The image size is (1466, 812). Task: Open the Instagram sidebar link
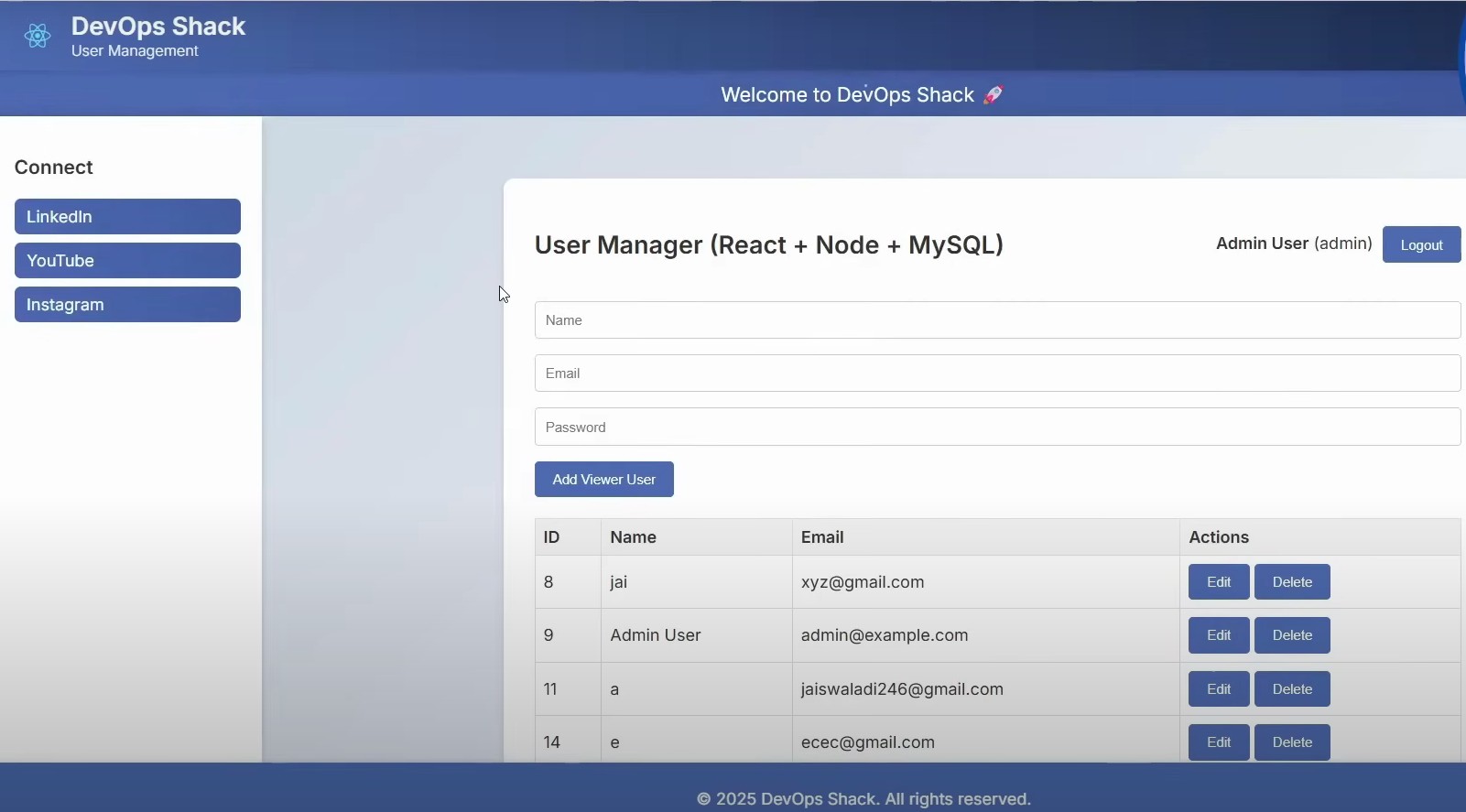(127, 305)
